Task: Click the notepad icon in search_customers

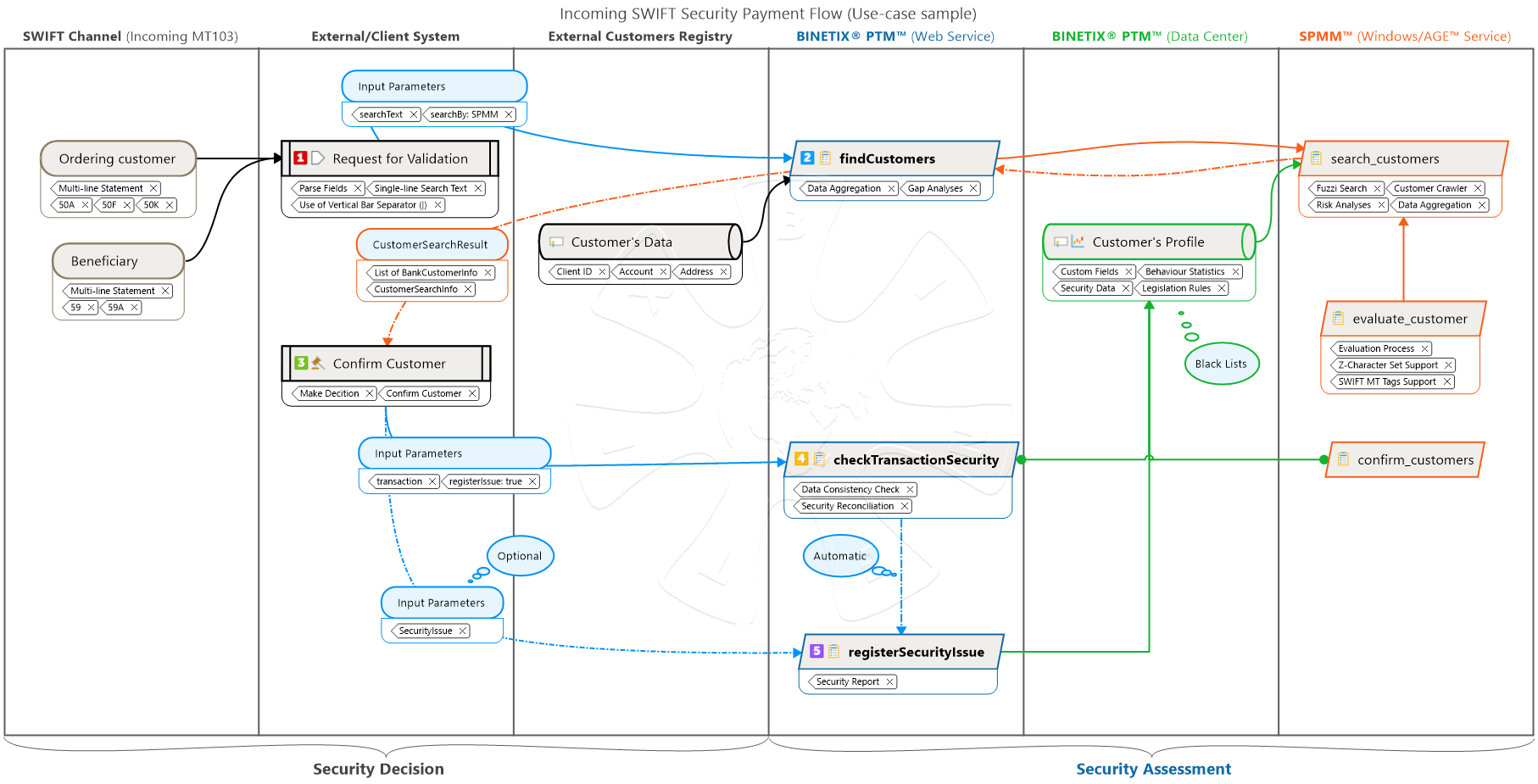Action: coord(1316,158)
